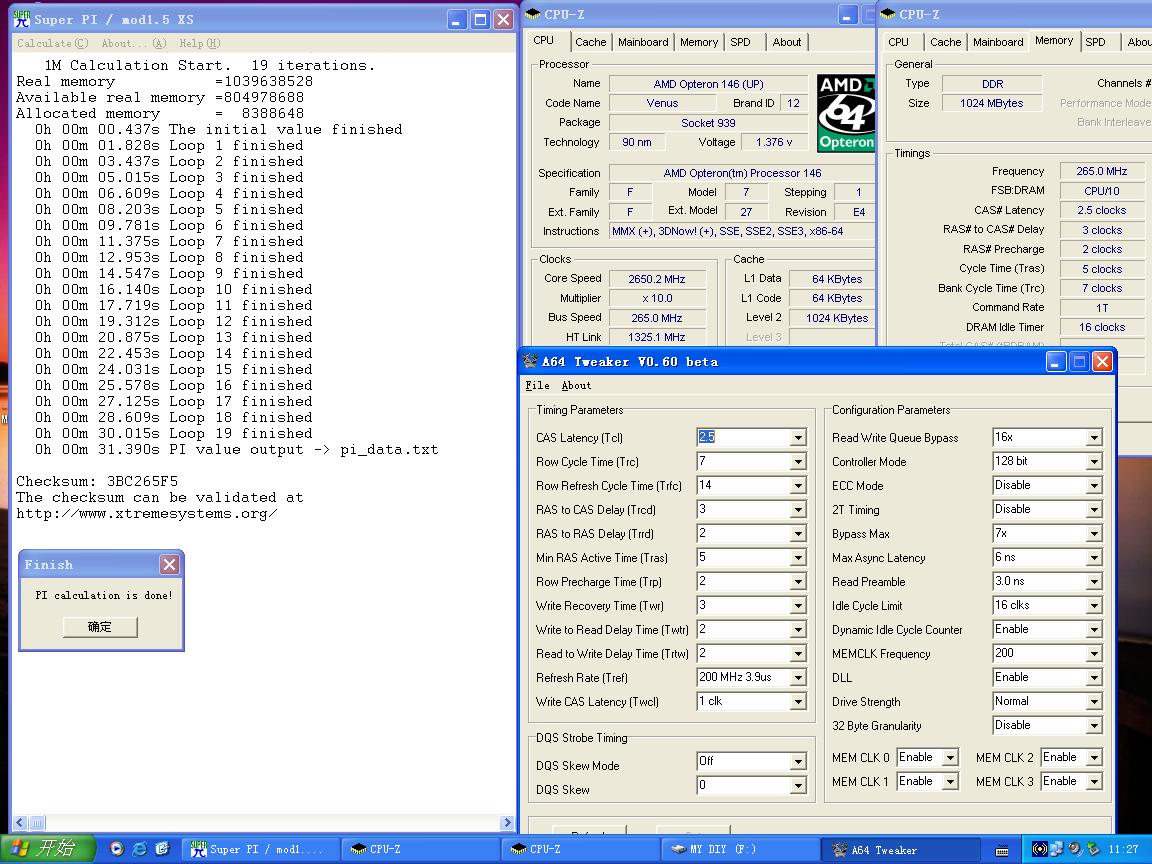The image size is (1152, 864).
Task: Open the Write CAS Latency (Twcl) dropdown
Action: pos(798,702)
